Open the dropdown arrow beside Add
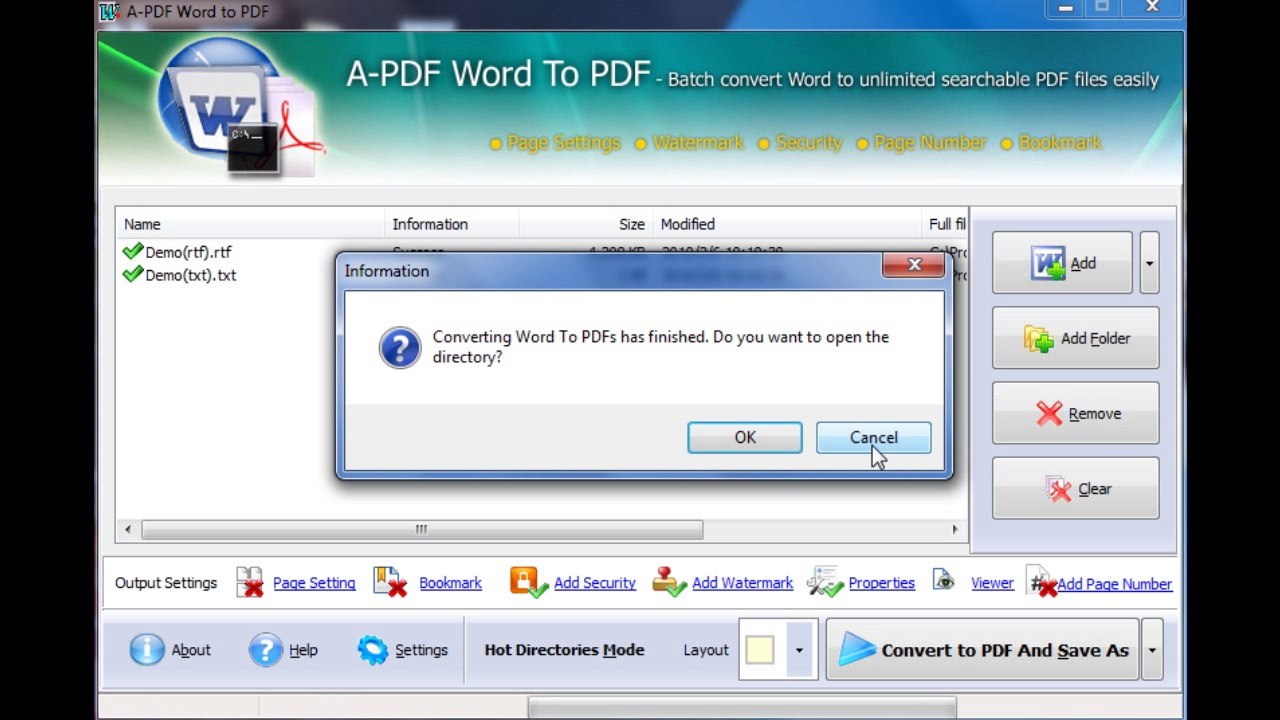This screenshot has width=1280, height=720. pos(1149,263)
